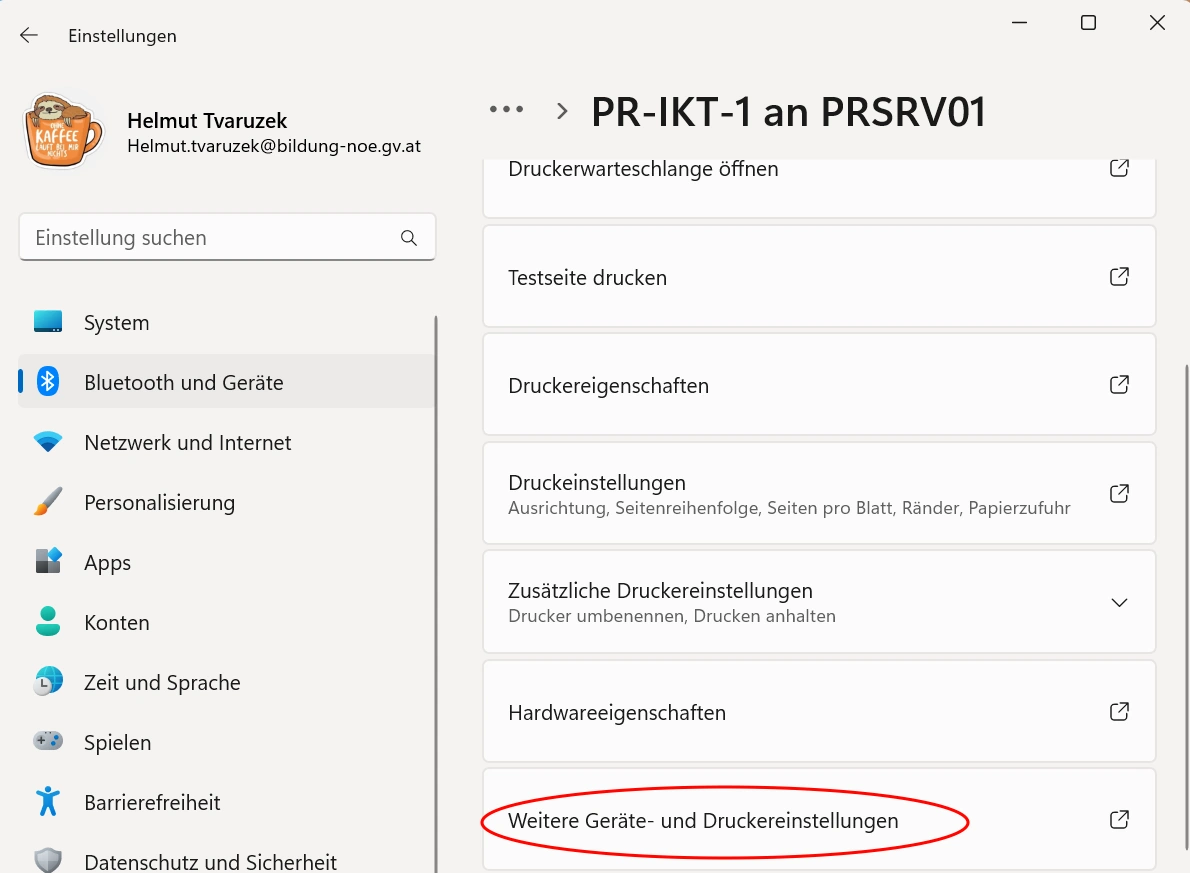Image resolution: width=1190 pixels, height=873 pixels.
Task: Click the System monitor icon
Action: pyautogui.click(x=48, y=322)
